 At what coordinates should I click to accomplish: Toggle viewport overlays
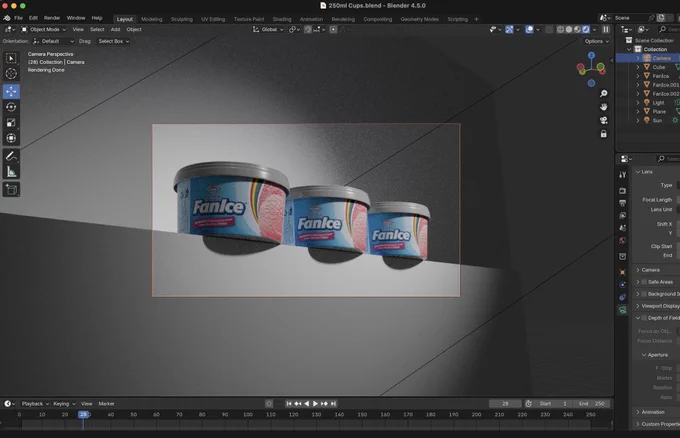(x=530, y=29)
